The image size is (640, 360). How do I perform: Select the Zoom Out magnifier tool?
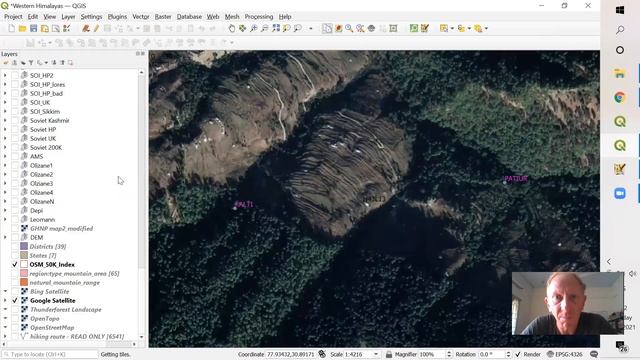(x=265, y=29)
